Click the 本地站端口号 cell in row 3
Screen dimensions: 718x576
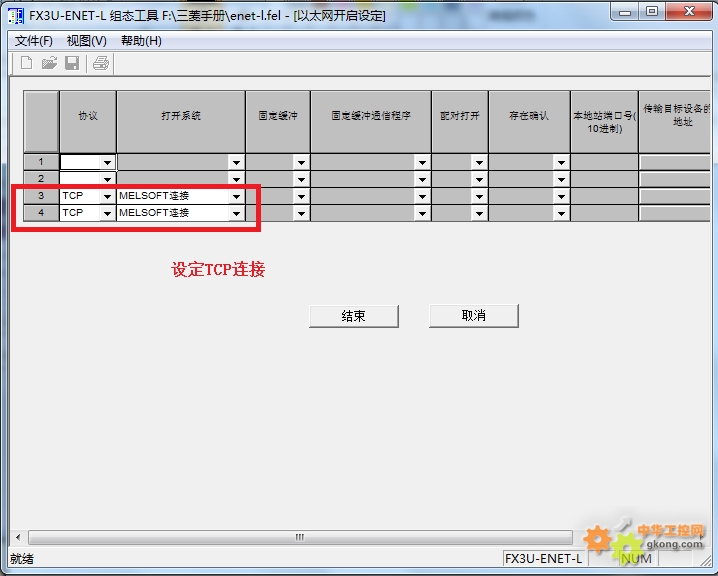pyautogui.click(x=604, y=196)
